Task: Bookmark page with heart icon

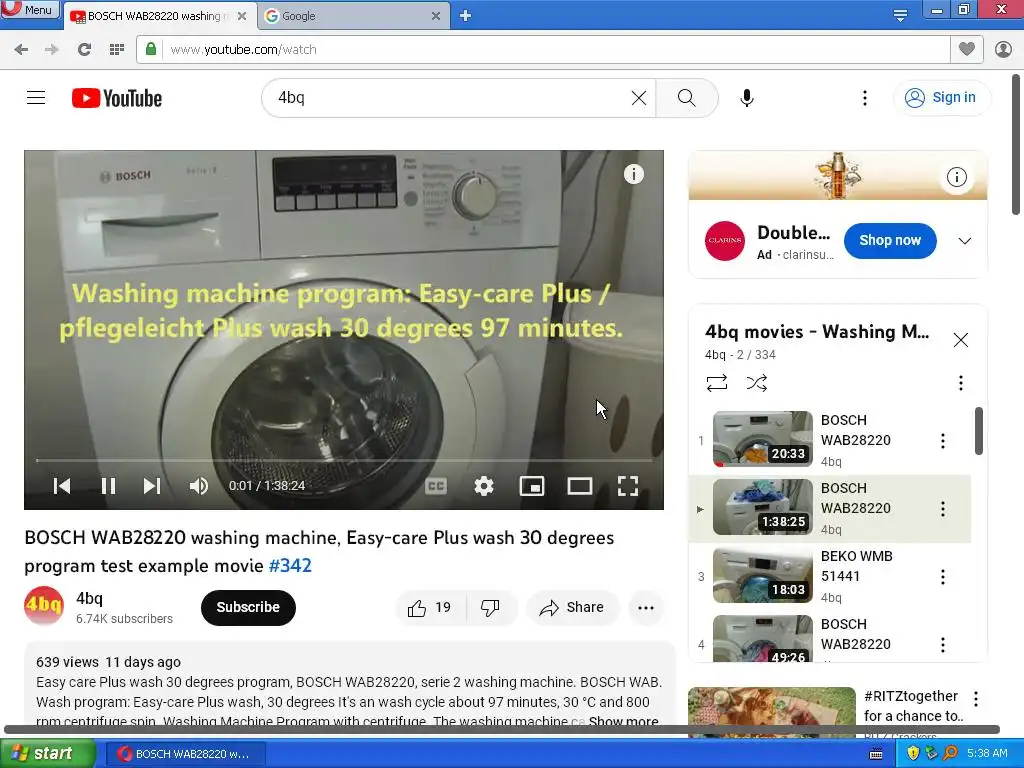Action: tap(967, 49)
